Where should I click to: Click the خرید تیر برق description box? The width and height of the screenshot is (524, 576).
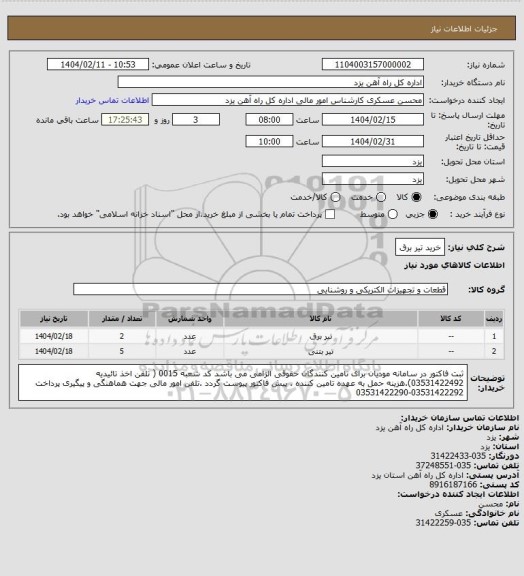(x=420, y=248)
